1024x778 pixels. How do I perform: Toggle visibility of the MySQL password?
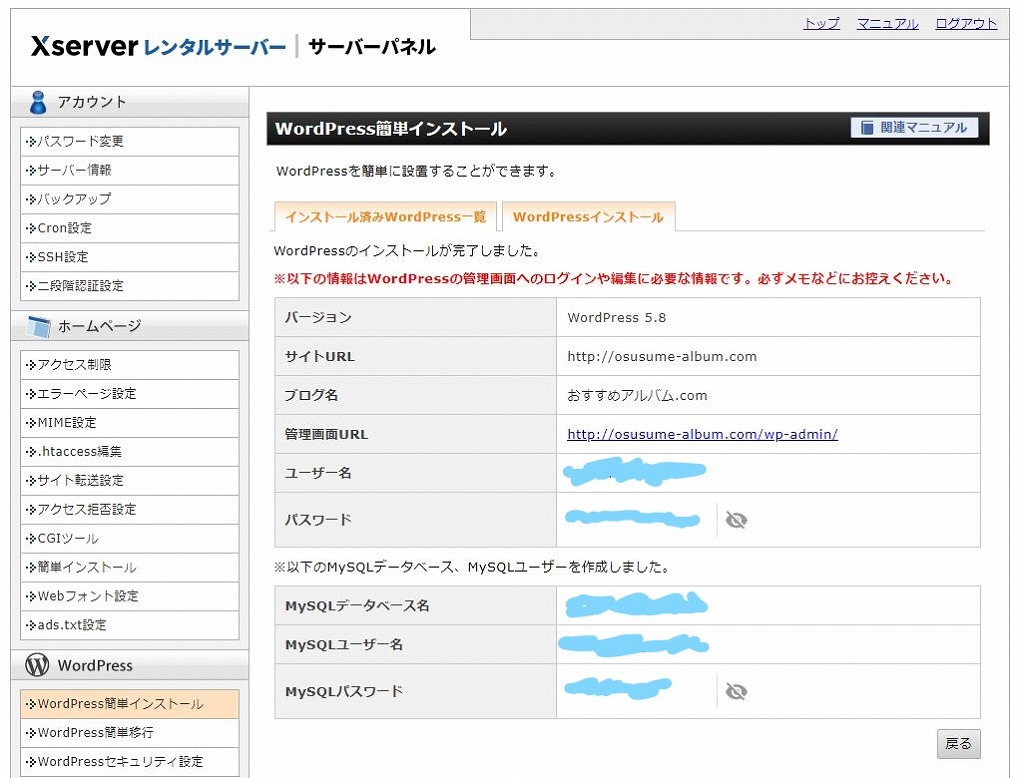736,691
